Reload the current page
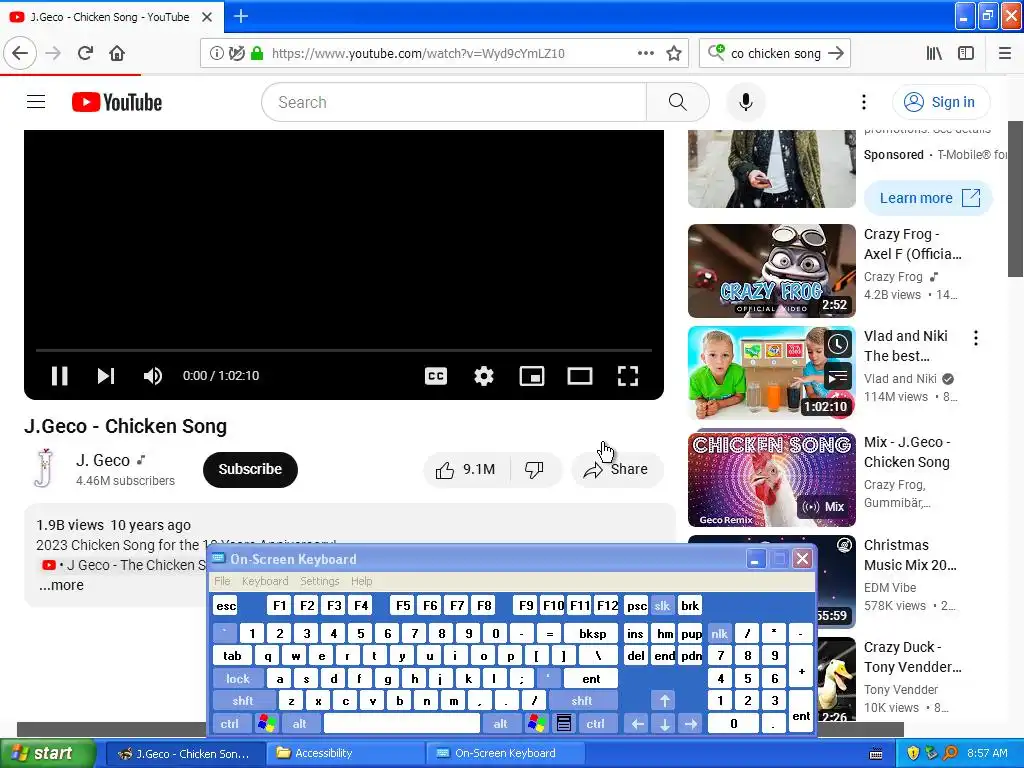The height and width of the screenshot is (768, 1024). tap(85, 53)
